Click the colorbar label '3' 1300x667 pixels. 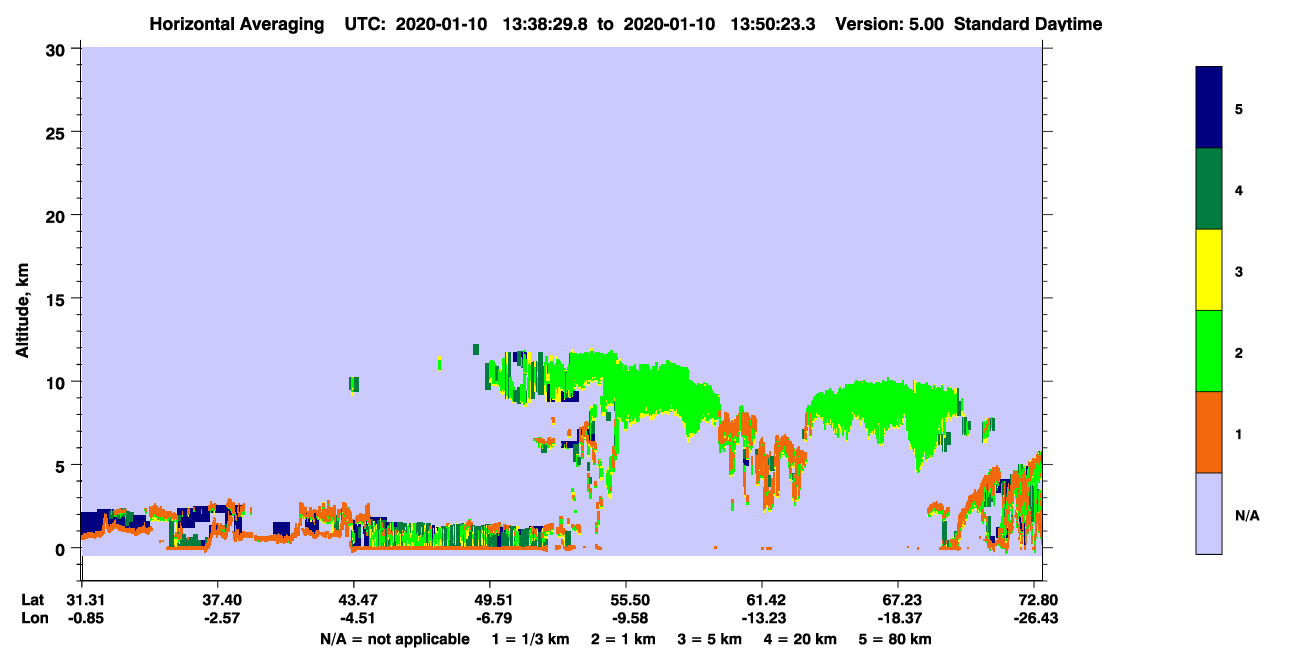click(x=1239, y=270)
